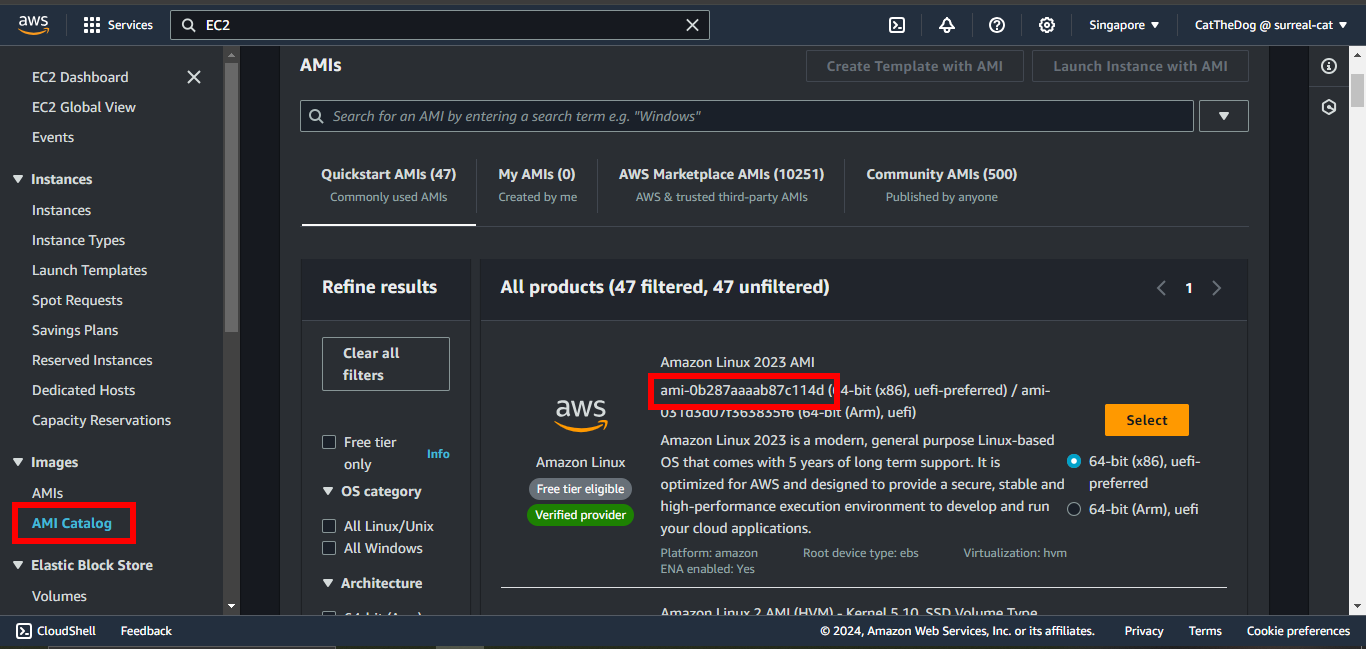Click the orange Select button
Screen dimensions: 1366x649
click(1146, 420)
